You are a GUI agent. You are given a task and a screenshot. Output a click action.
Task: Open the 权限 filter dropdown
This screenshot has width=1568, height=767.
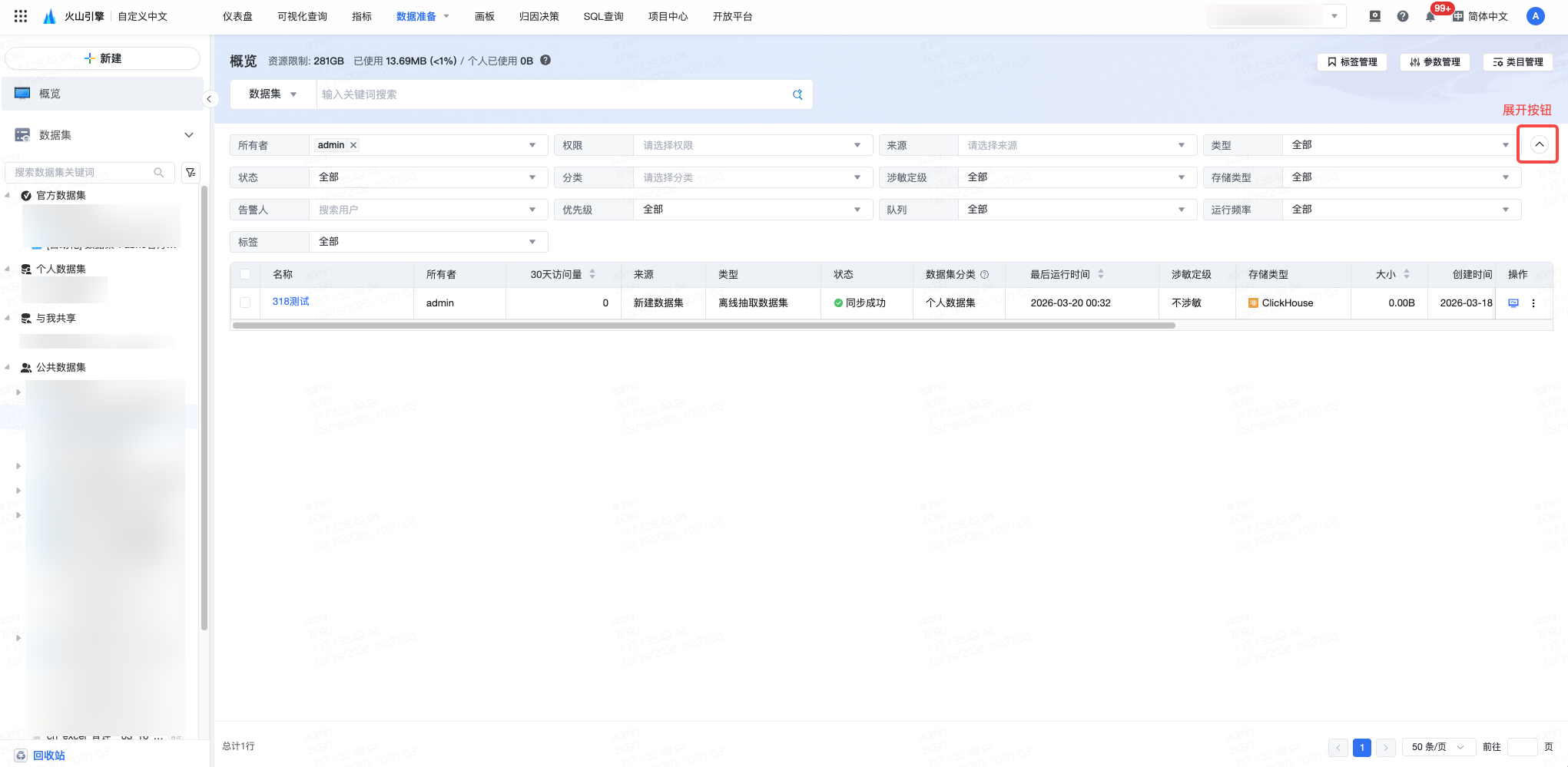tap(752, 145)
